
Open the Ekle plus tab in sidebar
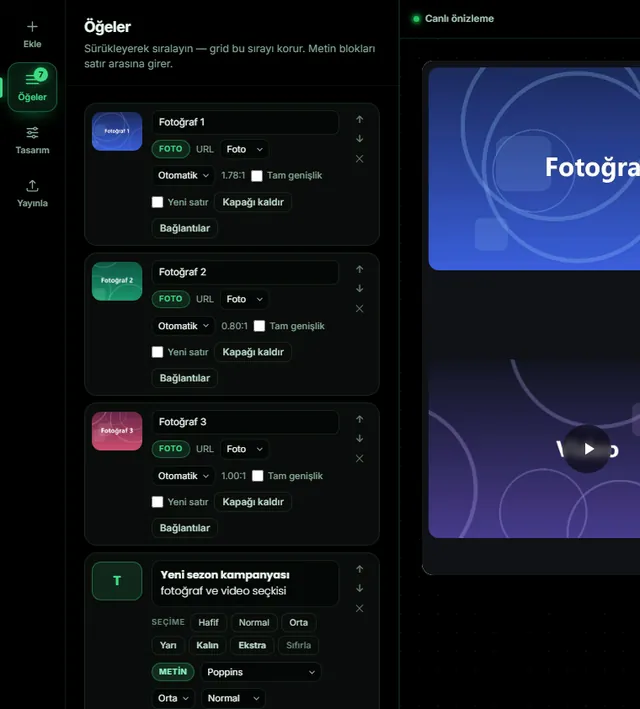pyautogui.click(x=32, y=34)
